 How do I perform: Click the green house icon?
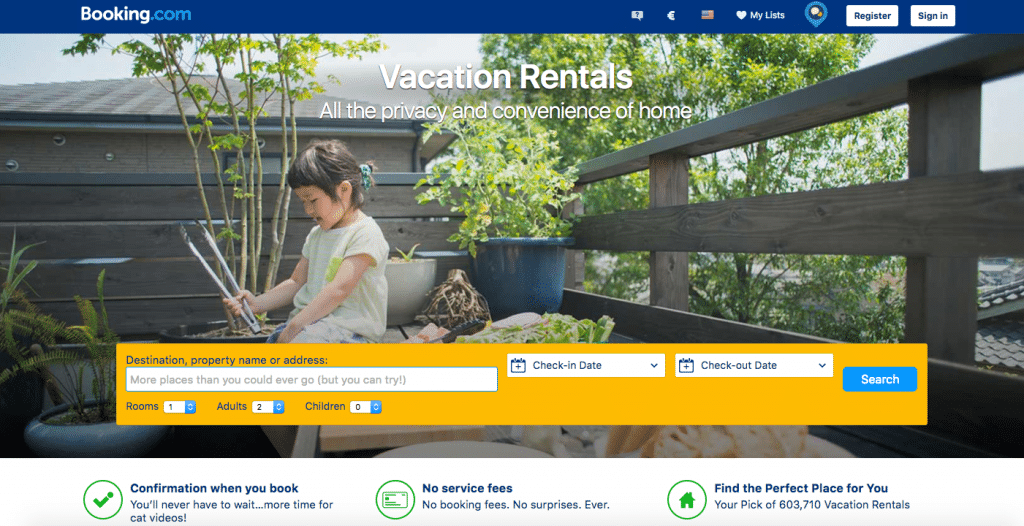point(686,500)
